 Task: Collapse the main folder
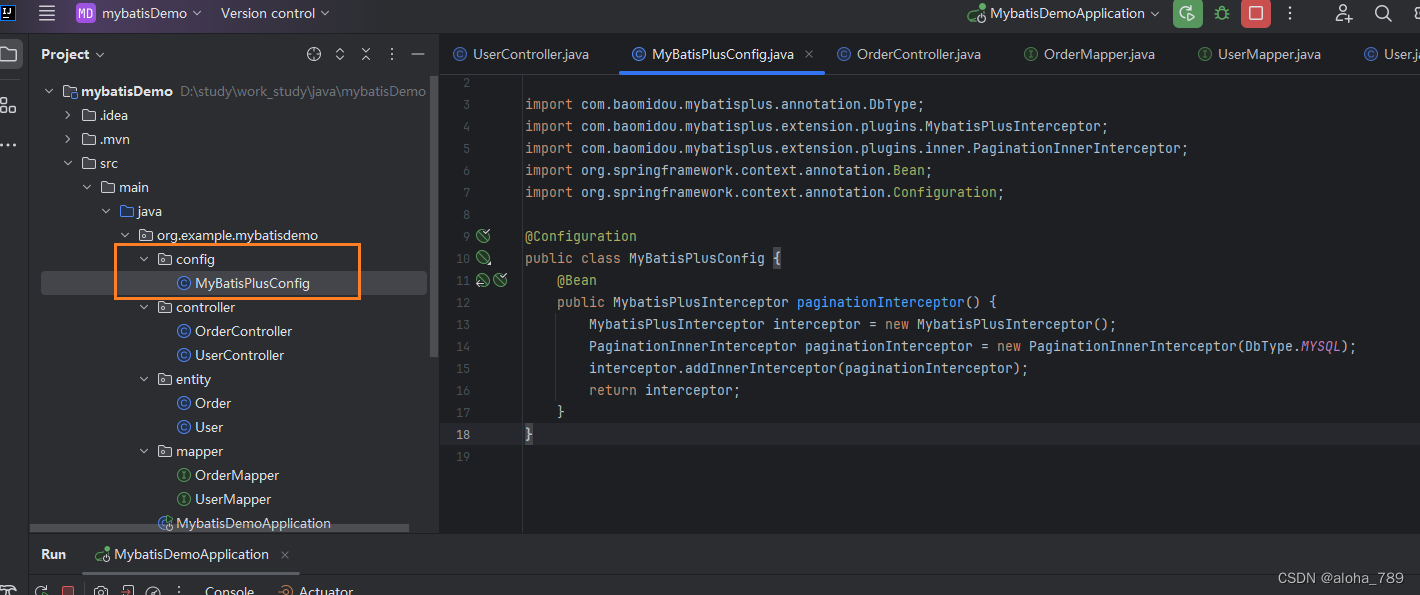pyautogui.click(x=87, y=187)
